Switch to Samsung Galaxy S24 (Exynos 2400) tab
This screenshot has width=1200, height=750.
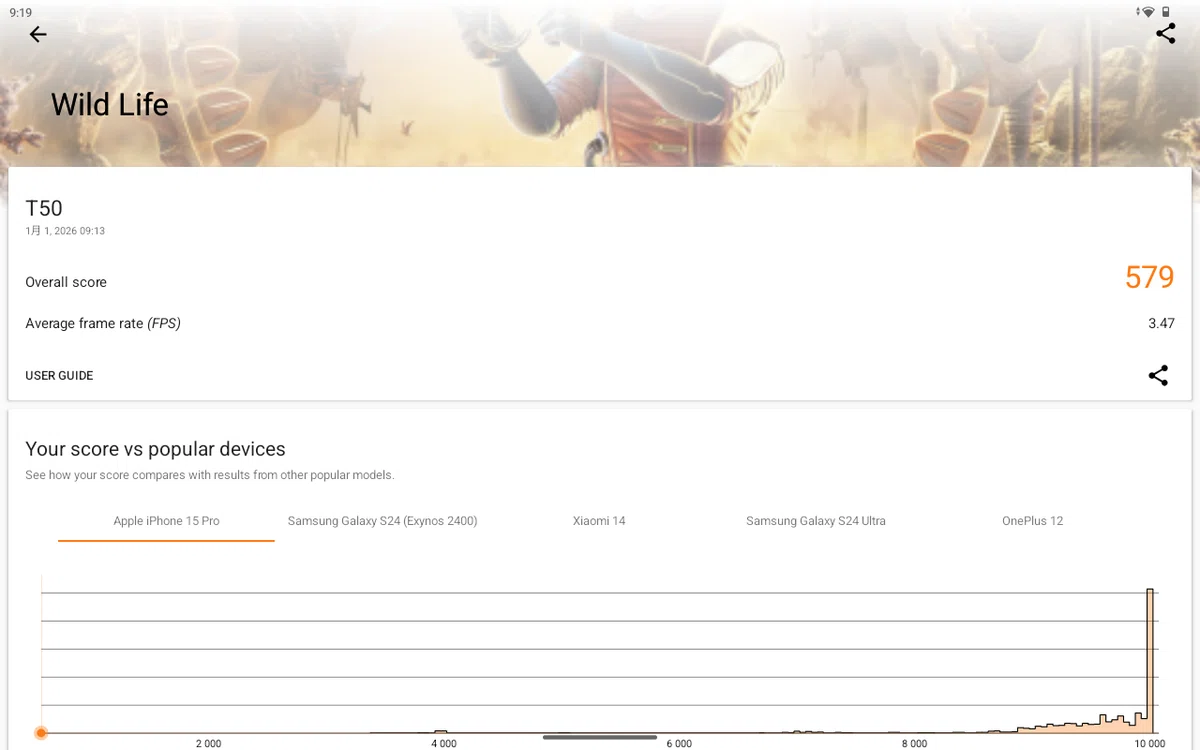[x=382, y=521]
